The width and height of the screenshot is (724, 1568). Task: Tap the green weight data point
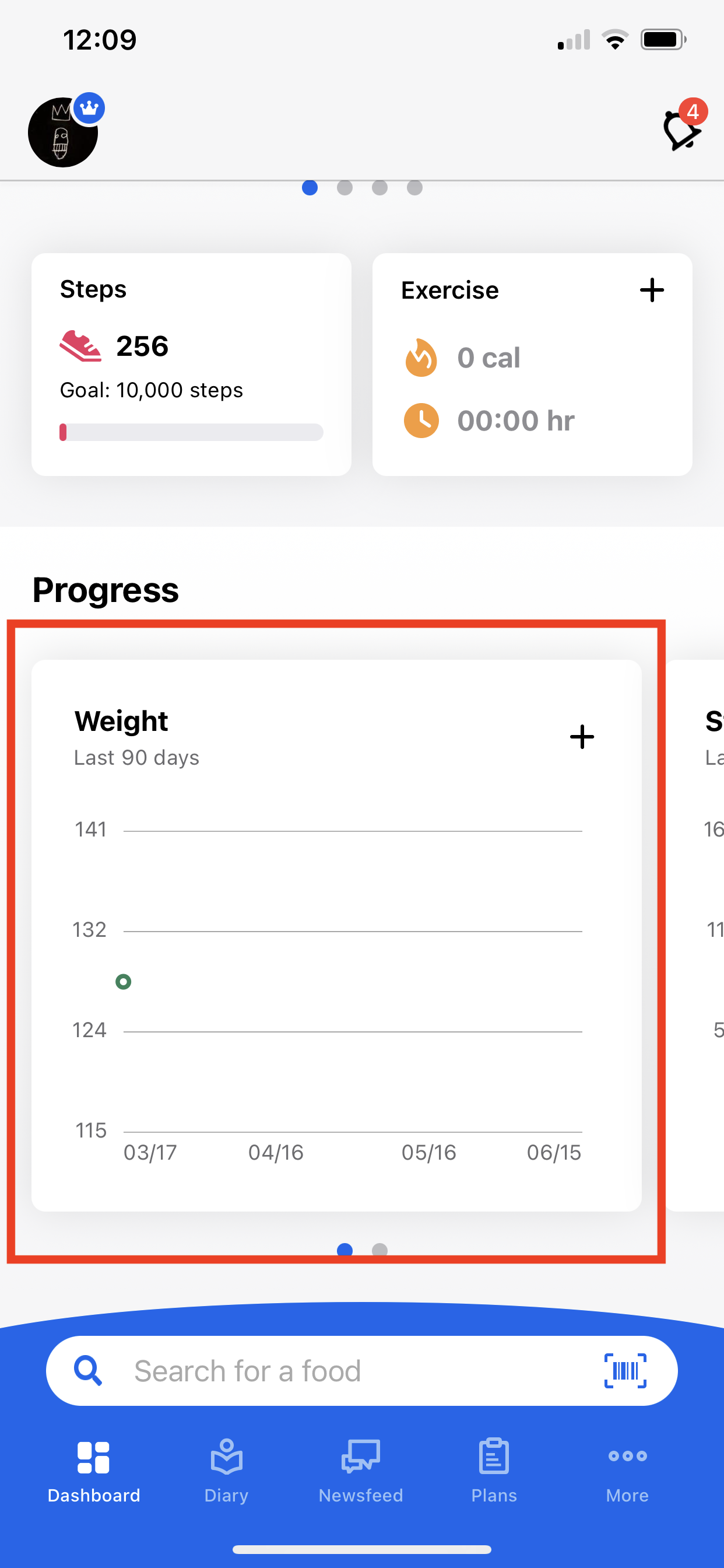124,981
